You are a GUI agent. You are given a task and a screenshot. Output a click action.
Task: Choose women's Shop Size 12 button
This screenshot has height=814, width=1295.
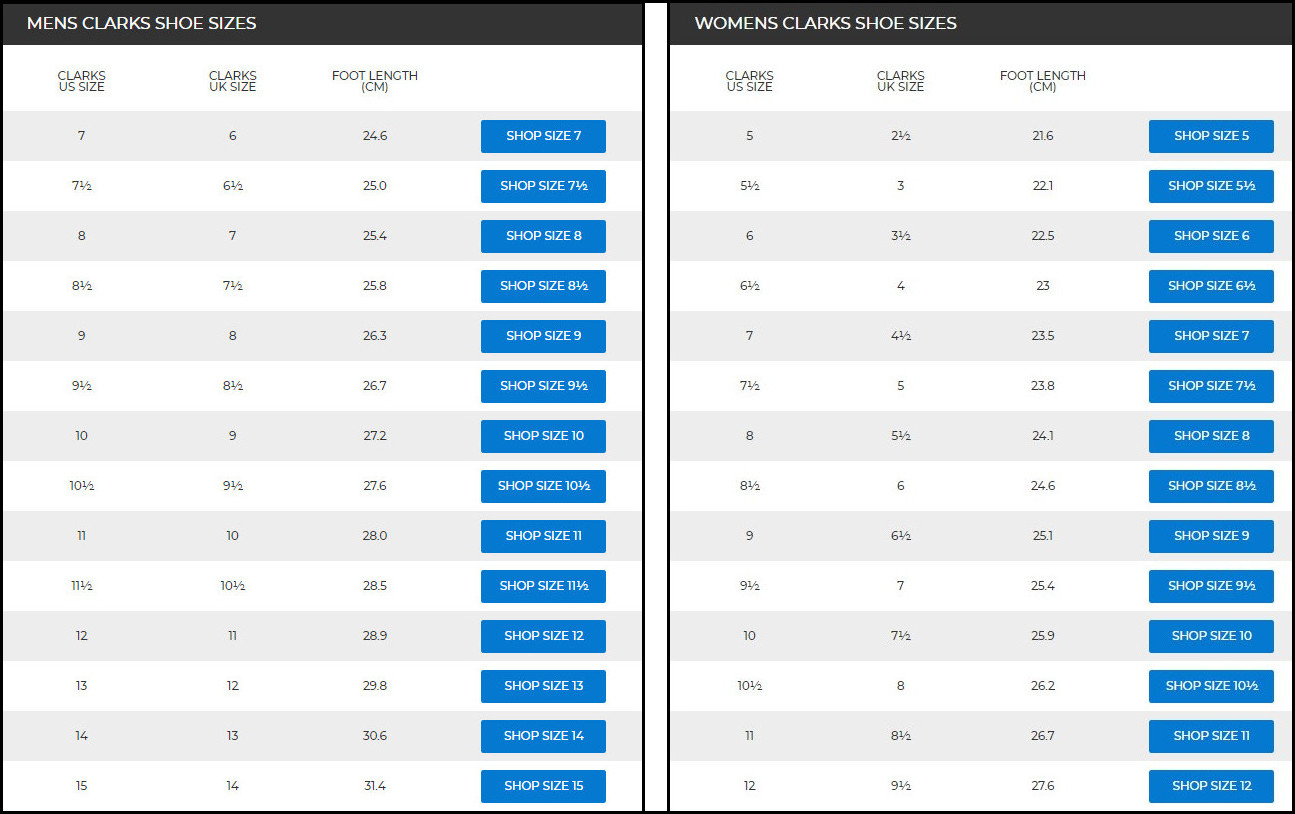point(1211,786)
